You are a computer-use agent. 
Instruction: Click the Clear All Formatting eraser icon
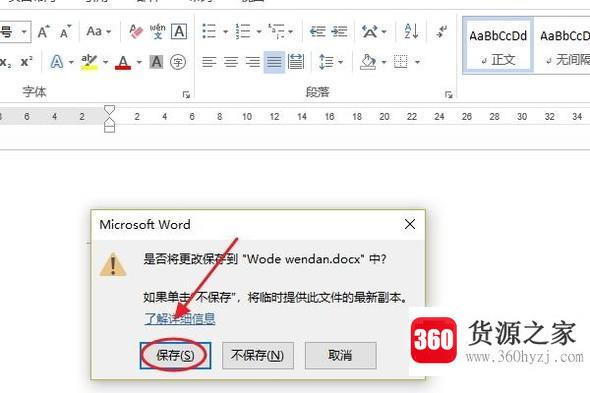pos(136,32)
